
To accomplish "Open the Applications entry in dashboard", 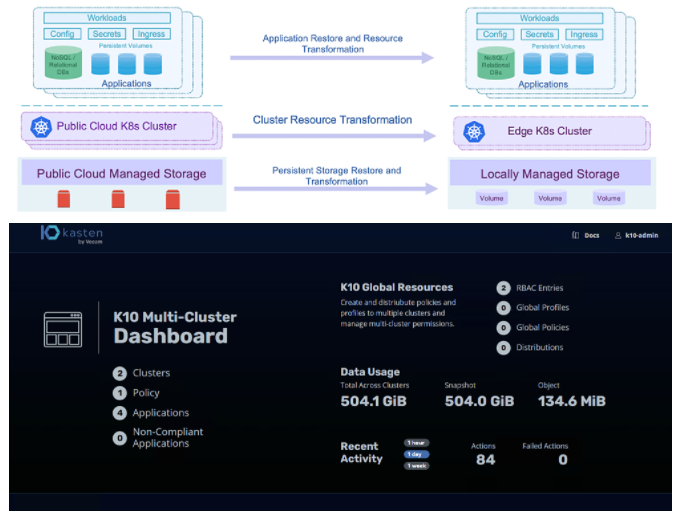I will (x=160, y=413).
